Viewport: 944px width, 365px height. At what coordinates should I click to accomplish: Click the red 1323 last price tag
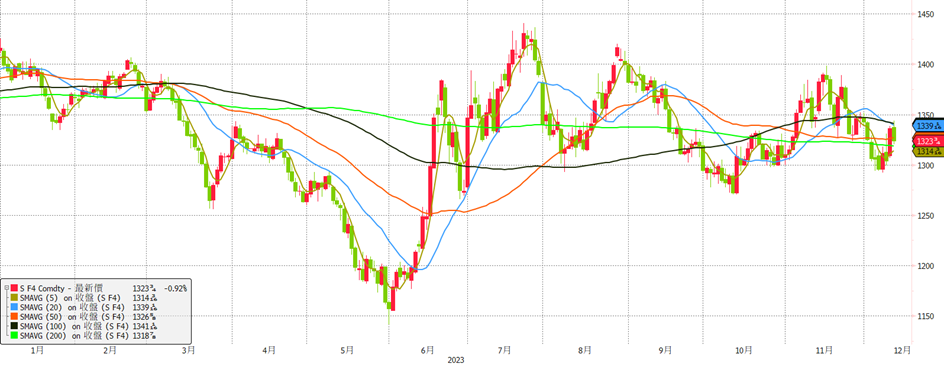[x=927, y=141]
